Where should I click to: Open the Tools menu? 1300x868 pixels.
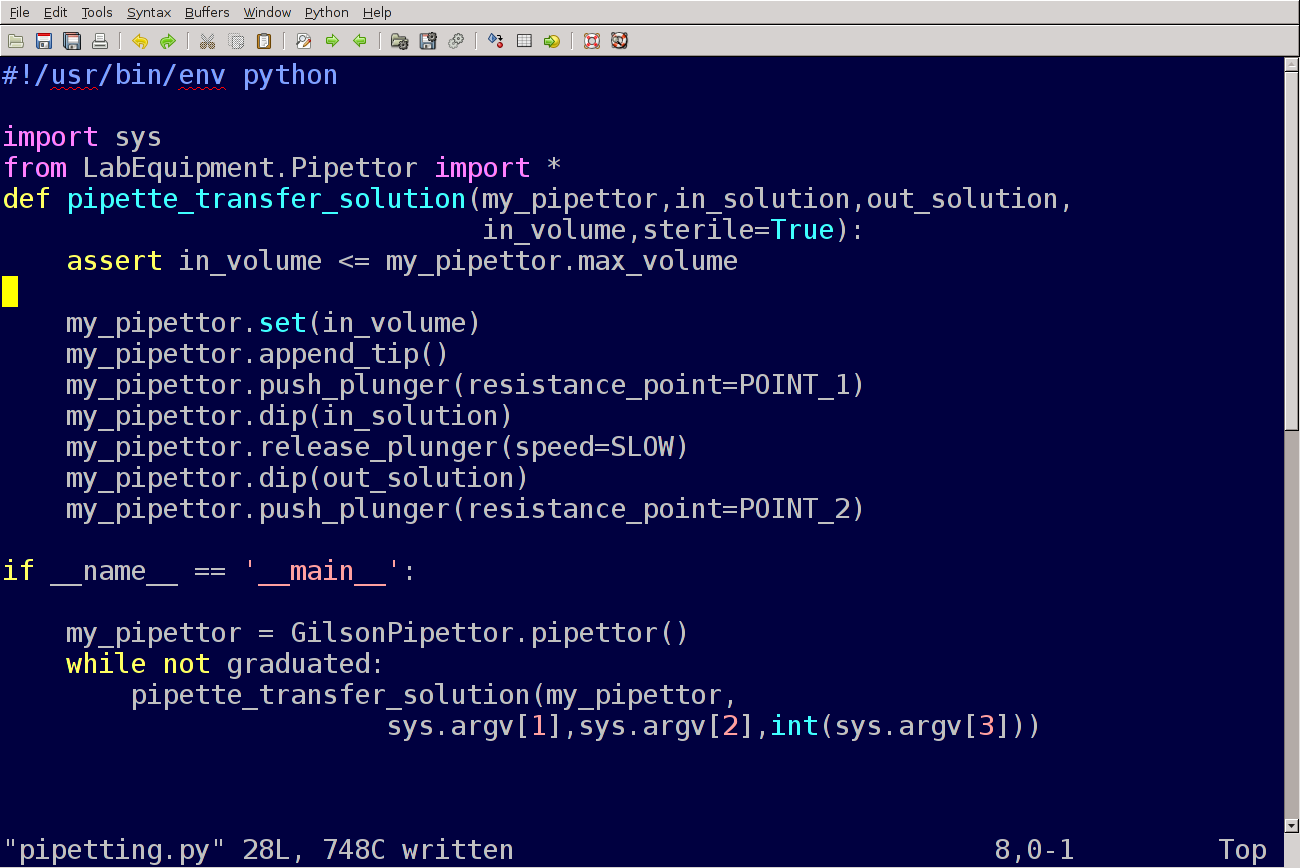pos(97,12)
